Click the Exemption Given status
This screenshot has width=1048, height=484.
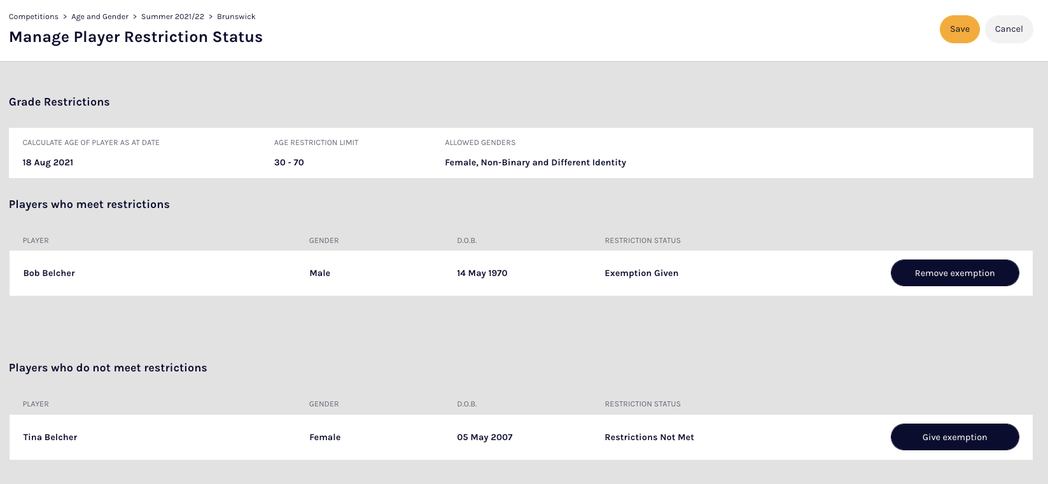click(641, 273)
